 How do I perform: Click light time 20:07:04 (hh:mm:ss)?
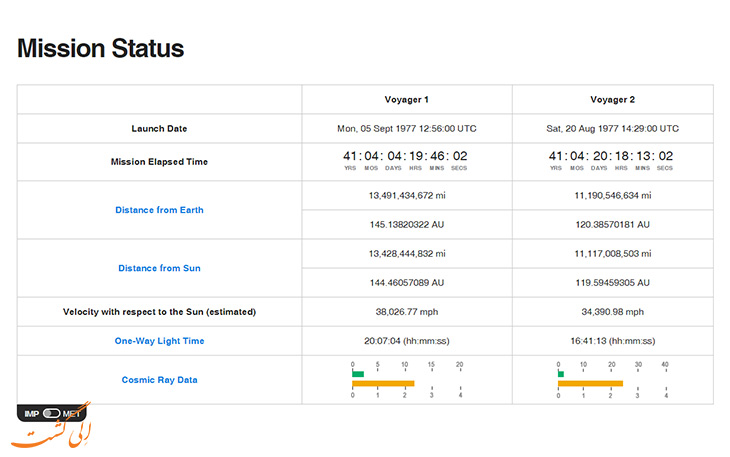coord(407,341)
